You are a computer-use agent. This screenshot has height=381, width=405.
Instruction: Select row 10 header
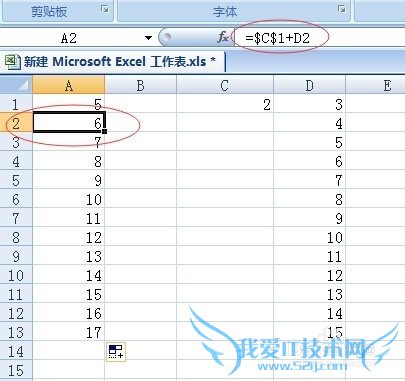coord(16,275)
